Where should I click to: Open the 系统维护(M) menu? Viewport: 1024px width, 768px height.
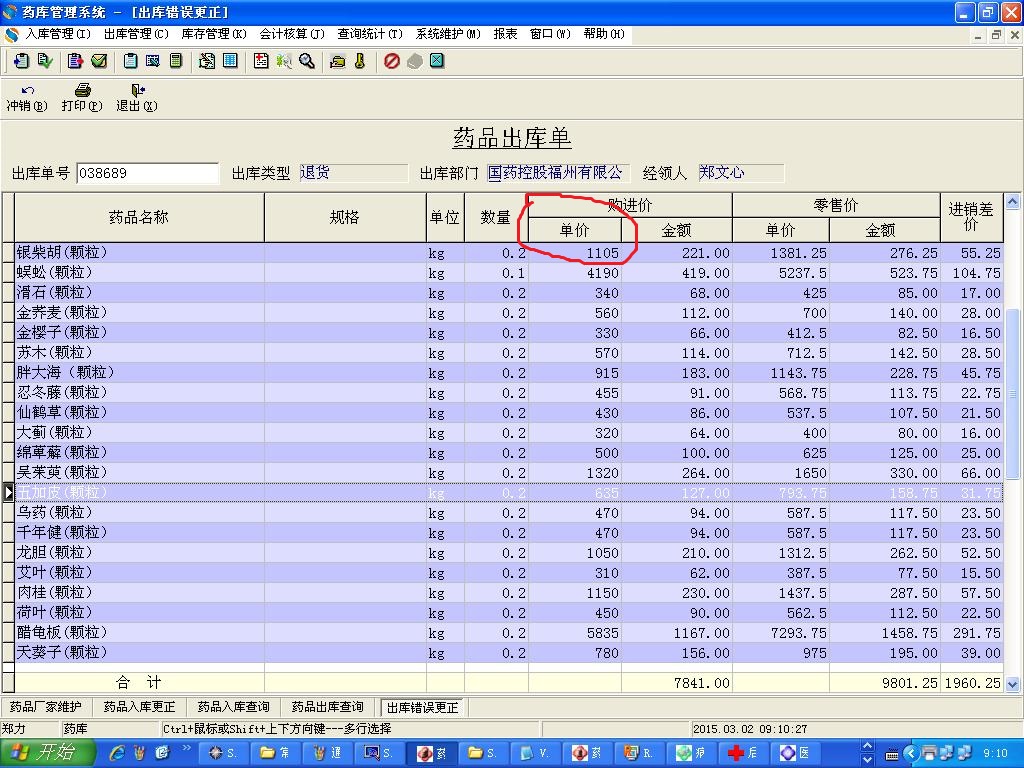point(448,33)
